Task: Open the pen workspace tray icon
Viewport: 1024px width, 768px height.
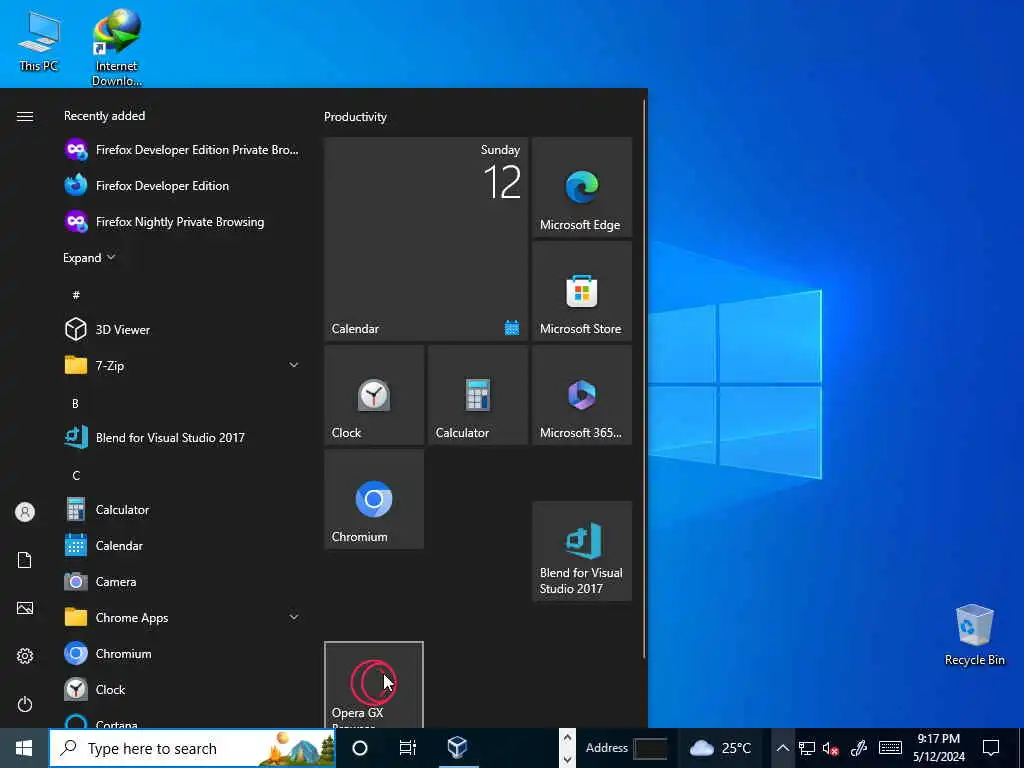Action: pyautogui.click(x=859, y=748)
